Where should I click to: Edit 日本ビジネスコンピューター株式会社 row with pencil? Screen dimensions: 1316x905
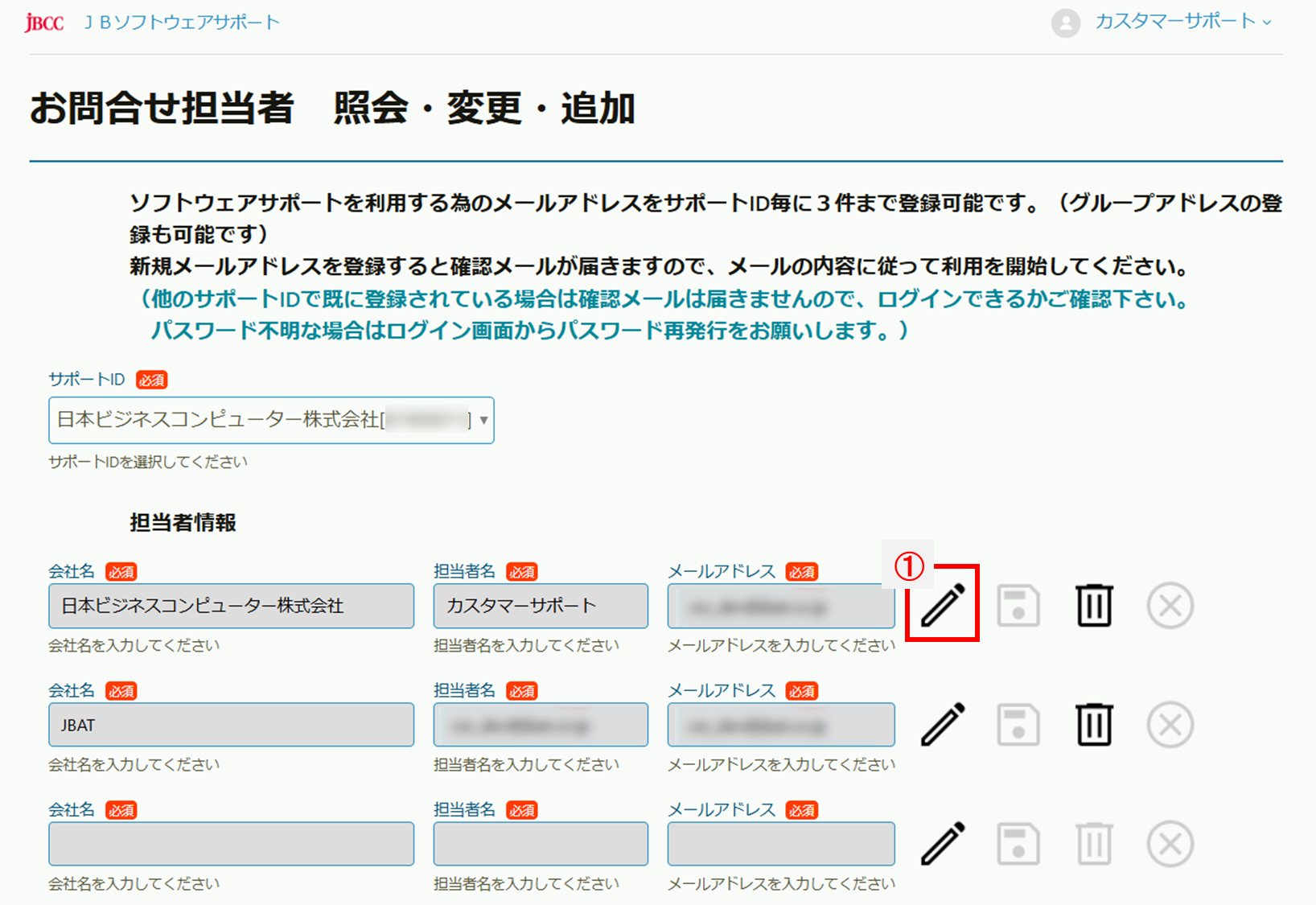tap(942, 605)
